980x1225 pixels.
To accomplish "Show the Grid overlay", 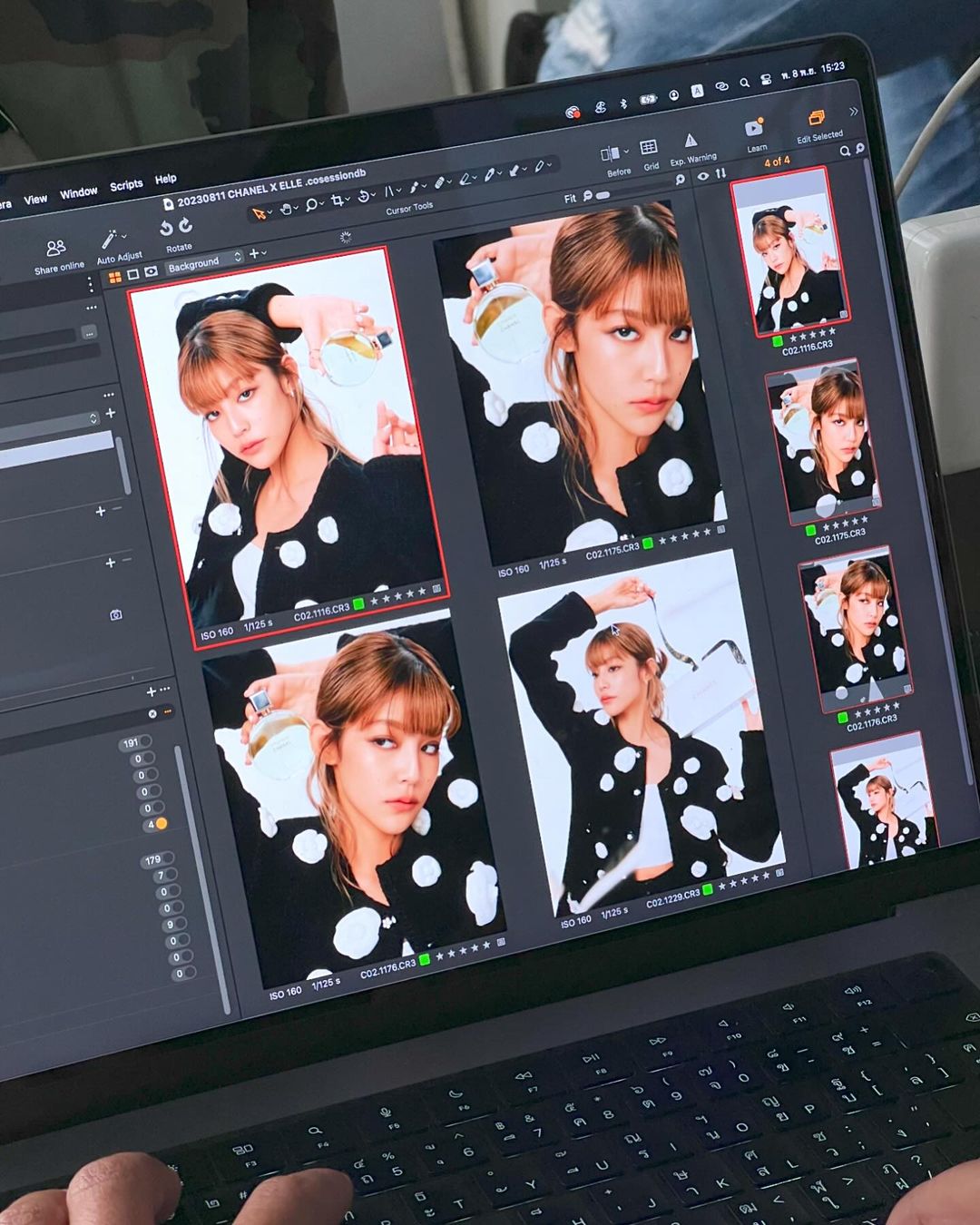I will (x=649, y=148).
